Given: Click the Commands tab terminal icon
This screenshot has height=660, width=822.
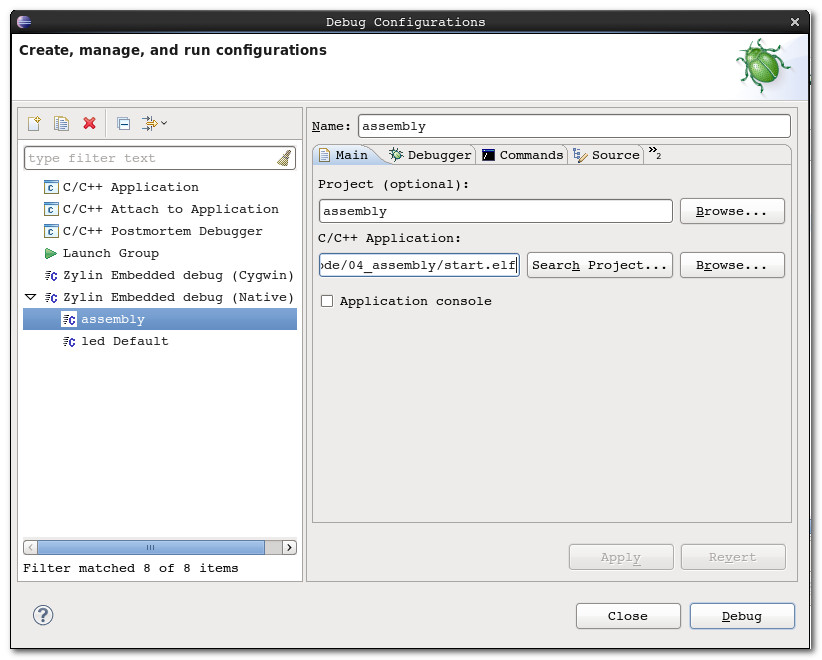Looking at the screenshot, I should 488,155.
